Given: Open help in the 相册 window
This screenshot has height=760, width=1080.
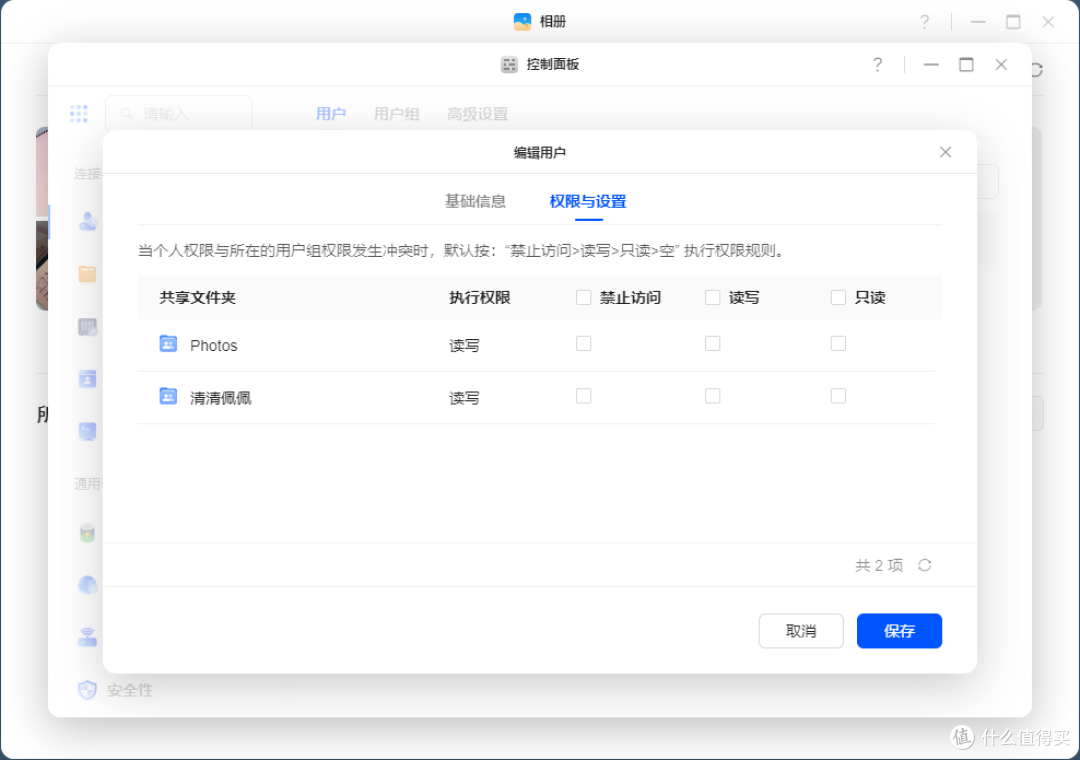Looking at the screenshot, I should point(924,22).
